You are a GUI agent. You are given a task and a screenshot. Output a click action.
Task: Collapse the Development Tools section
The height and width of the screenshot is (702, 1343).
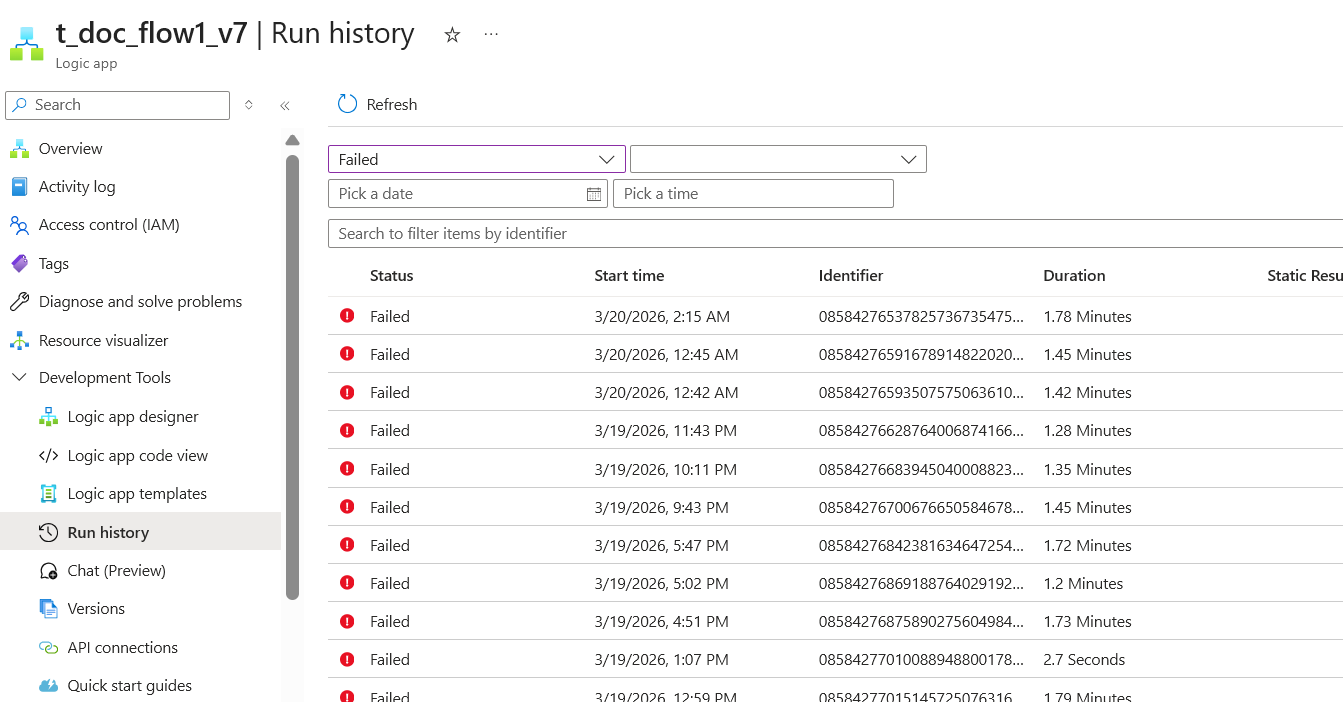[19, 378]
